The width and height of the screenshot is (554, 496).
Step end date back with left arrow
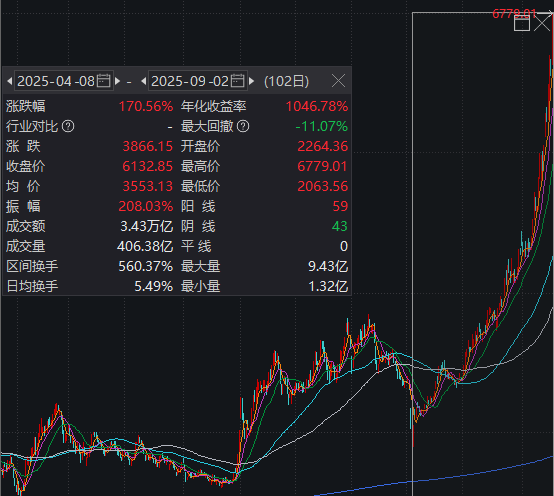(143, 81)
